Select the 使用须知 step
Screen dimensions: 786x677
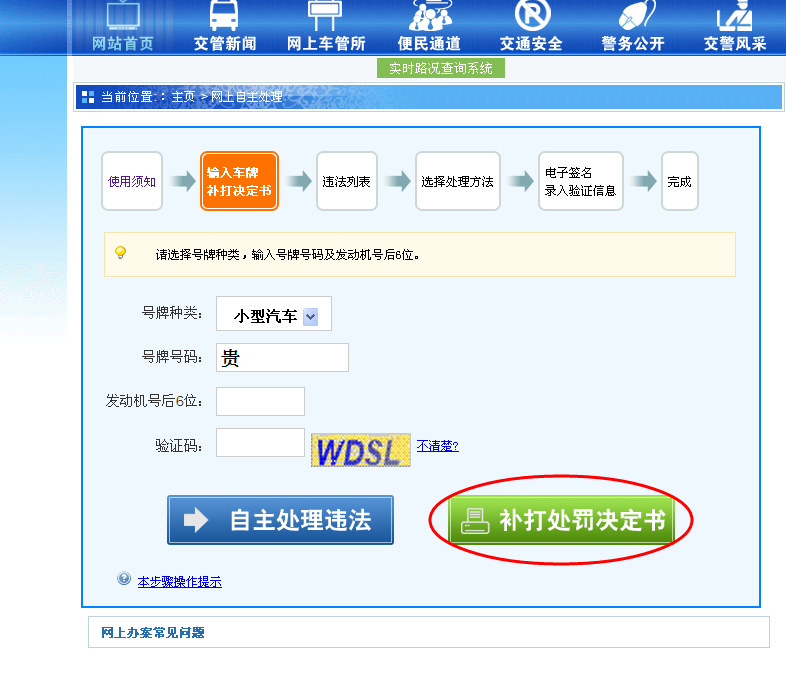[x=132, y=181]
